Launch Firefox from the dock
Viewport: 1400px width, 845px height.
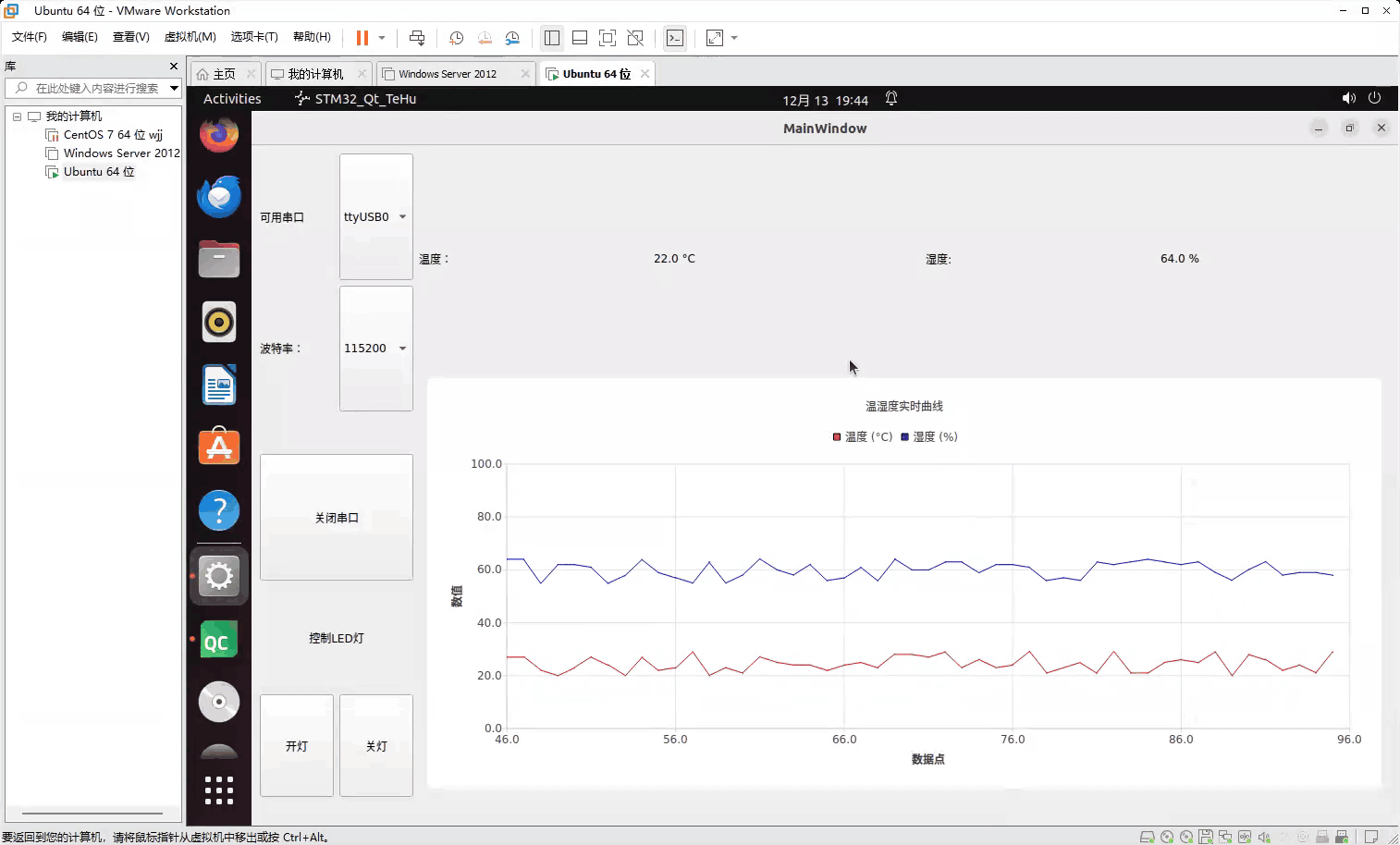click(219, 135)
